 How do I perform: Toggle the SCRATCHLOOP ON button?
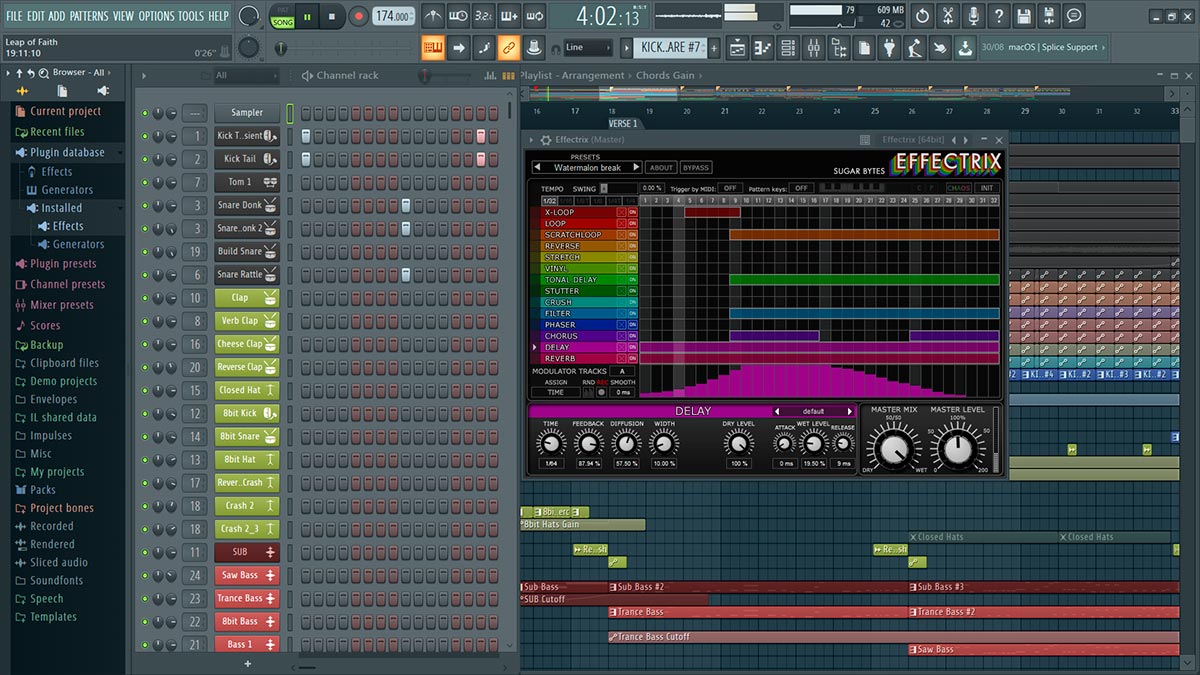(633, 235)
